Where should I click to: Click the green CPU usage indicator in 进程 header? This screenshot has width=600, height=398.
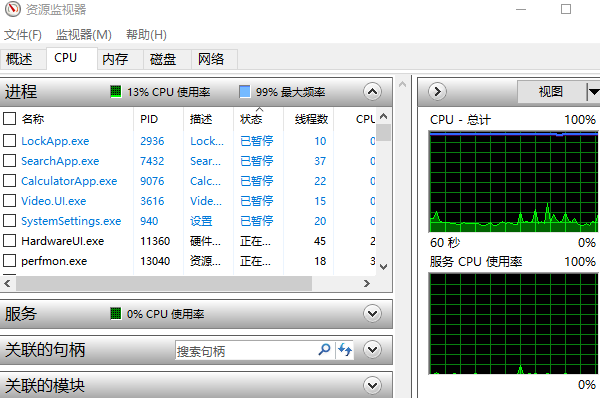pyautogui.click(x=116, y=91)
